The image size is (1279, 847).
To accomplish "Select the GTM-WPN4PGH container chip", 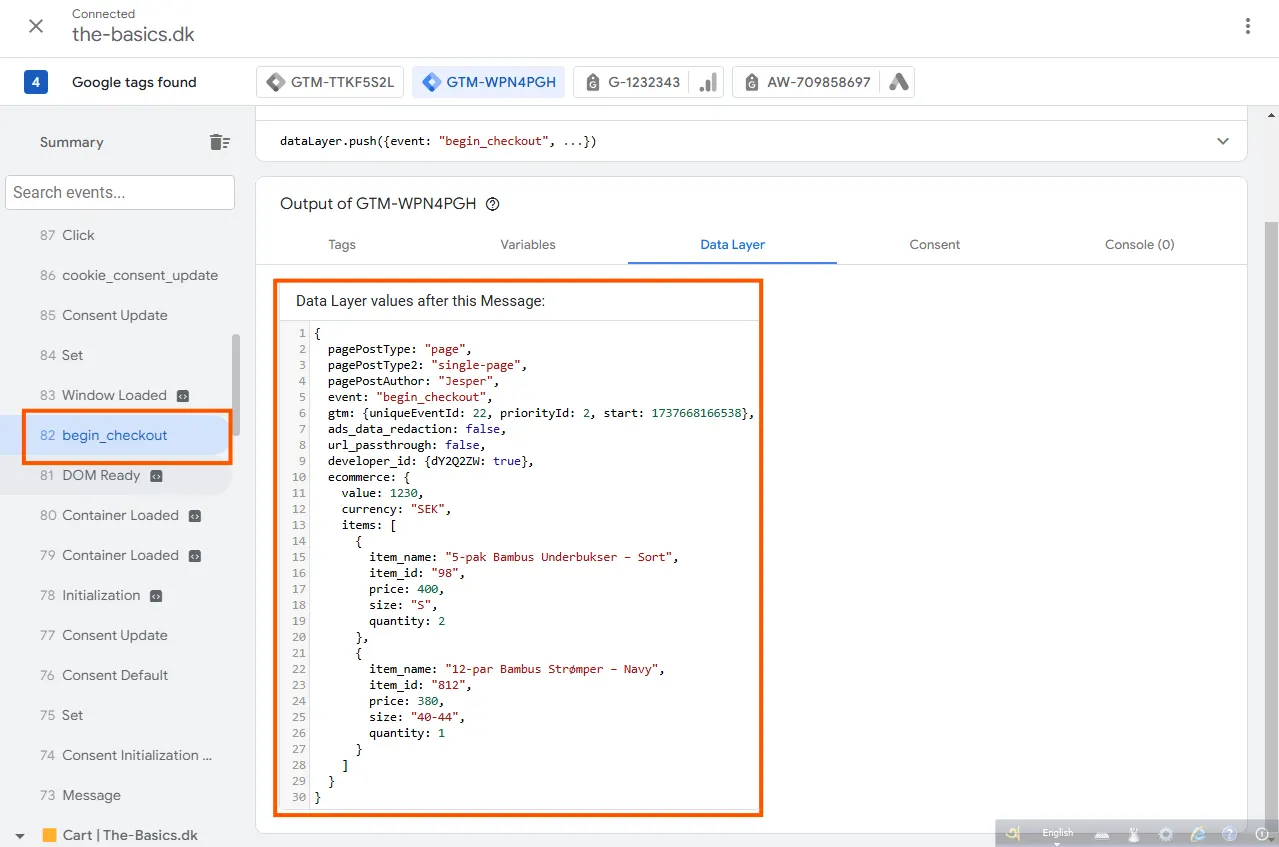I will point(489,82).
